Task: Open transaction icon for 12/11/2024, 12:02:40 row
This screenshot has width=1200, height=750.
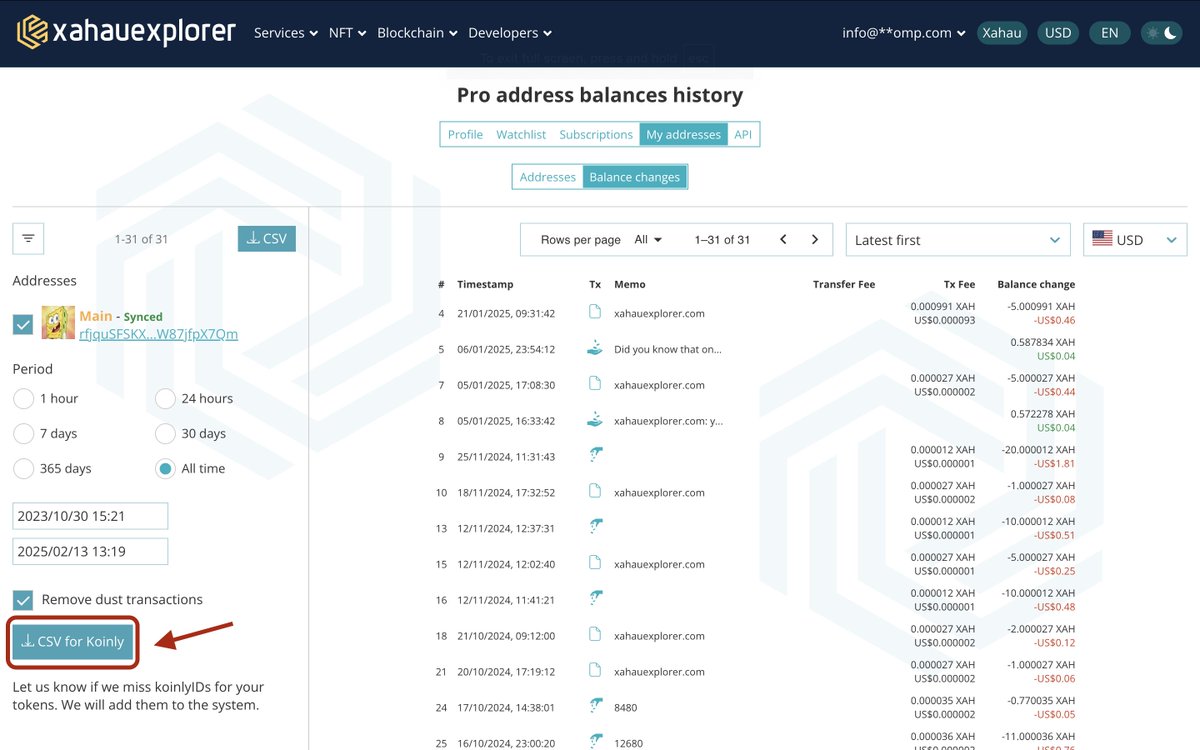Action: (595, 563)
